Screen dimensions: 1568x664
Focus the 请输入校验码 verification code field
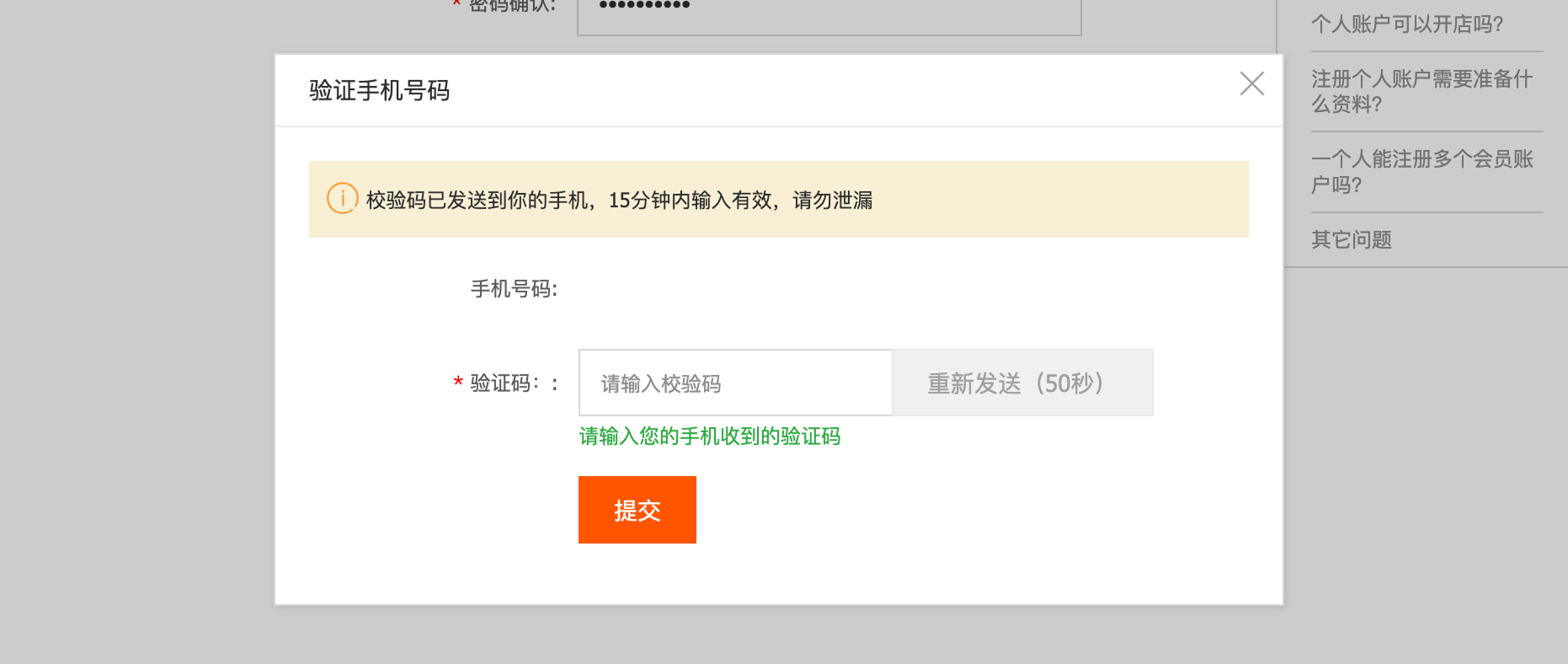[x=735, y=383]
